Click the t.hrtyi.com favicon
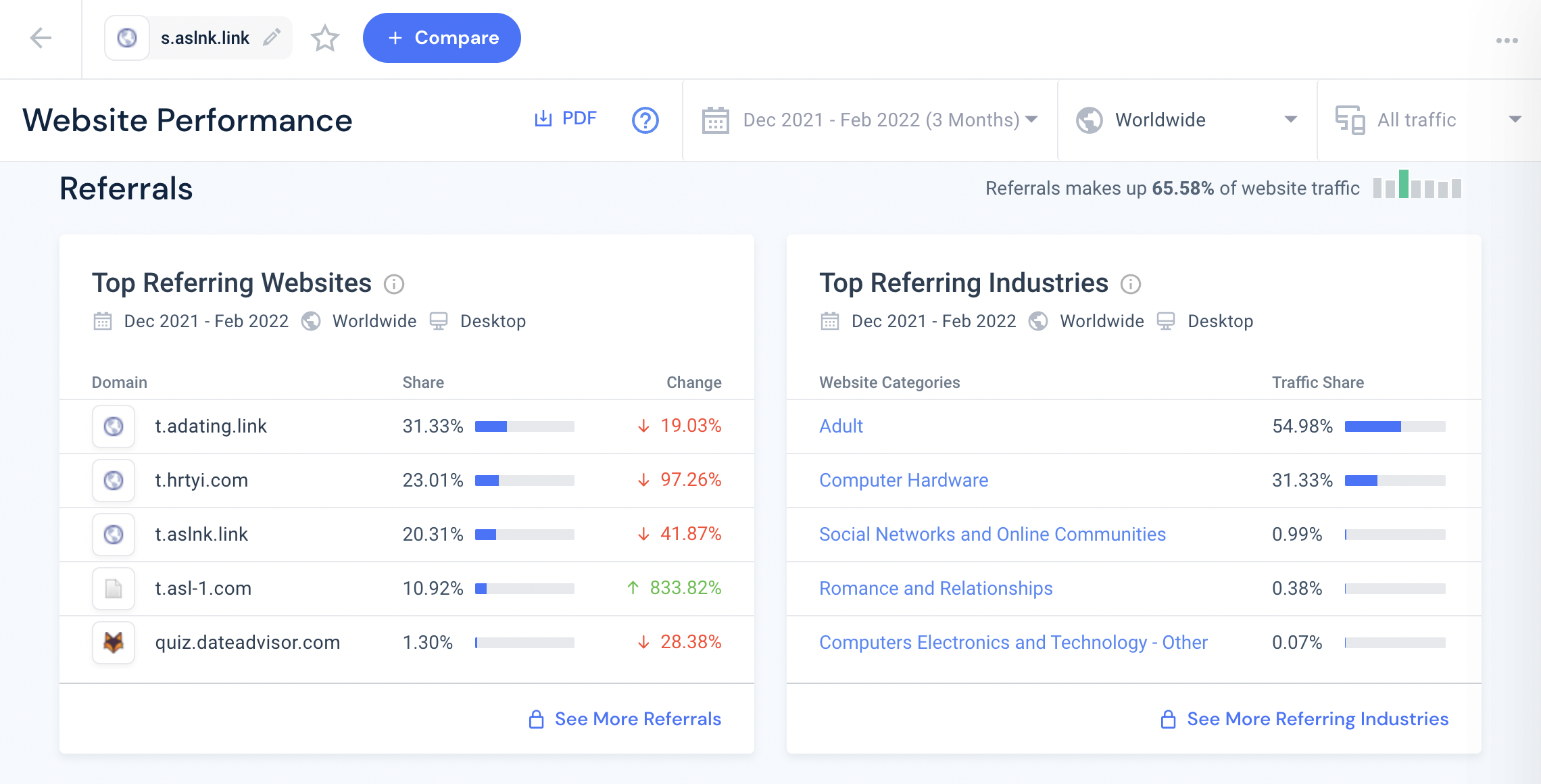 [114, 481]
